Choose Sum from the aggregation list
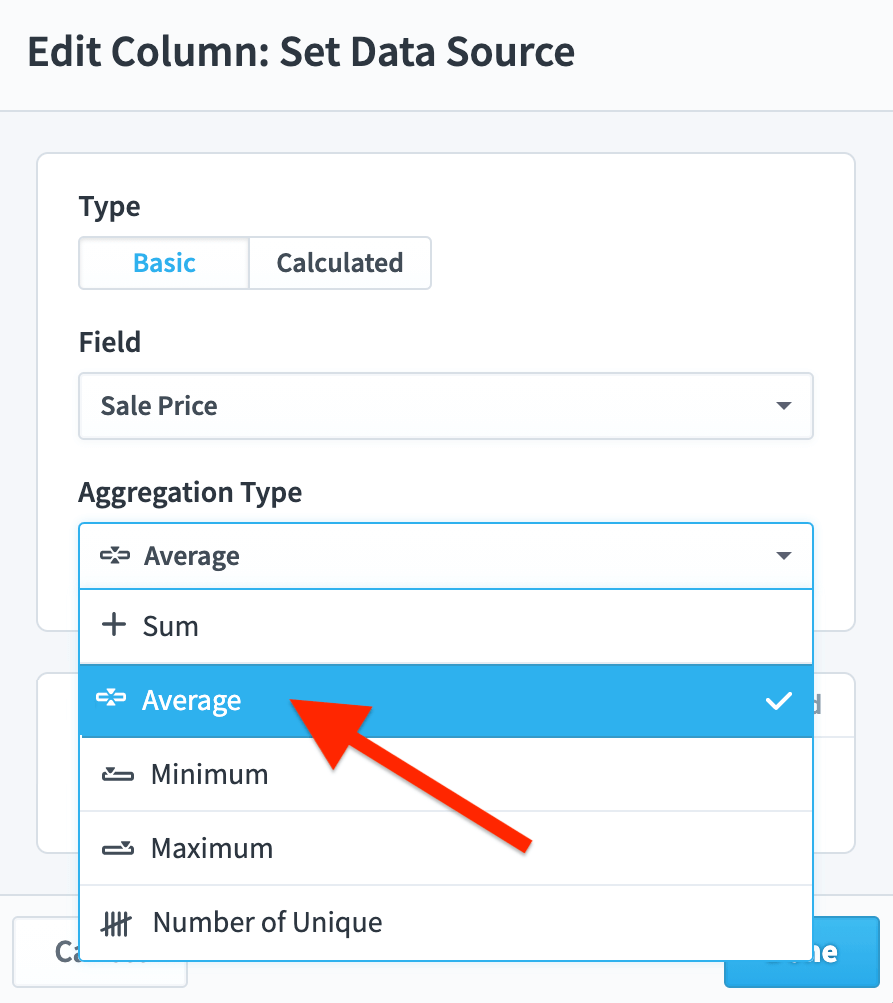 [446, 626]
